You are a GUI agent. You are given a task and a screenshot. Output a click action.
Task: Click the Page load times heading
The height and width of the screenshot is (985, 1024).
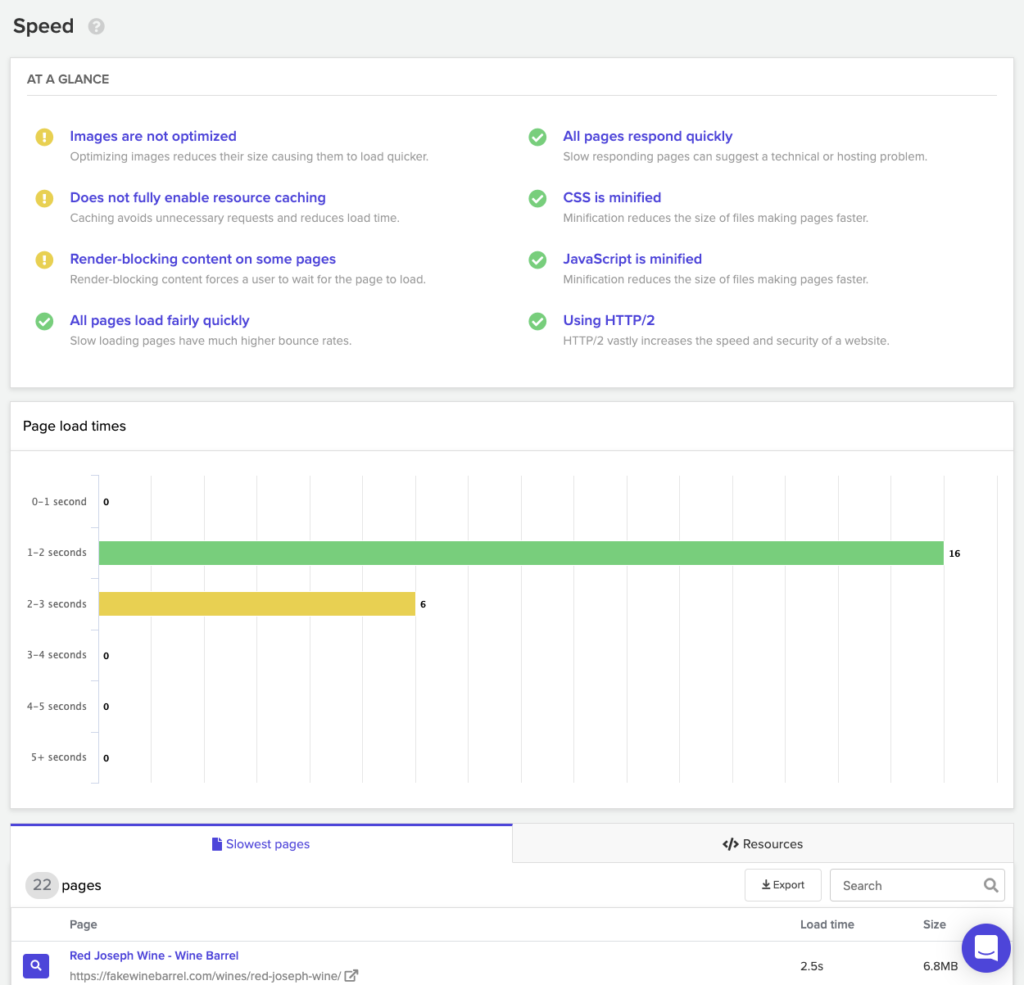pos(74,426)
